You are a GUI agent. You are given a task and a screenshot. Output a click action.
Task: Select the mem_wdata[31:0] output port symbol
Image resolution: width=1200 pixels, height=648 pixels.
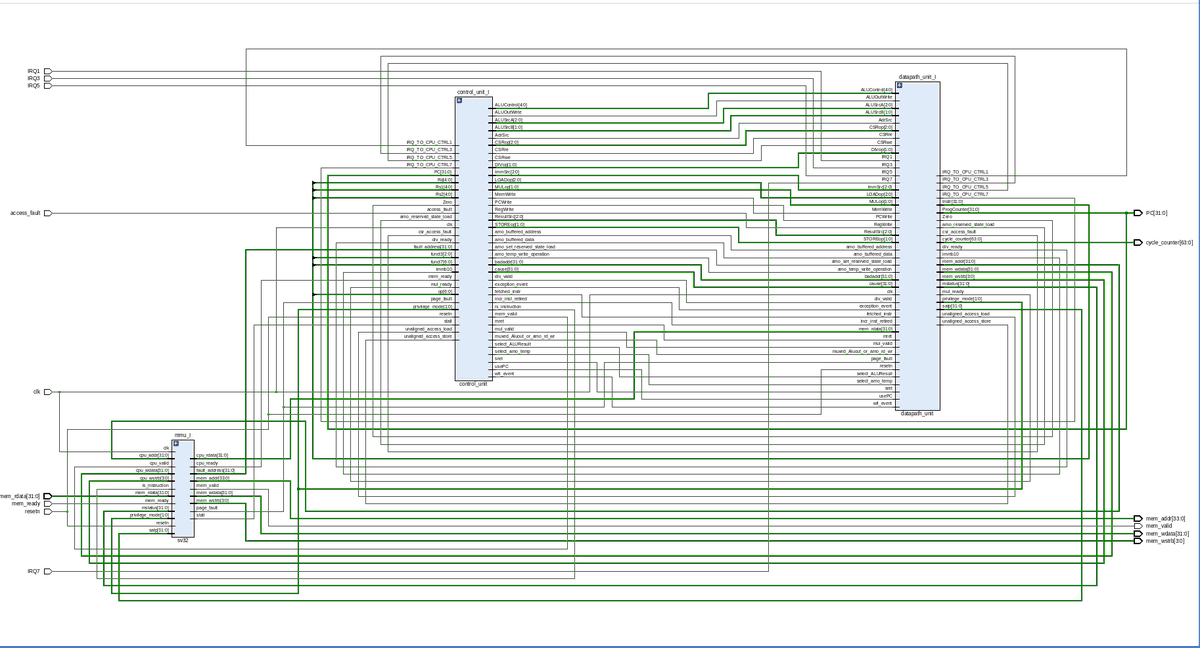coord(1138,533)
